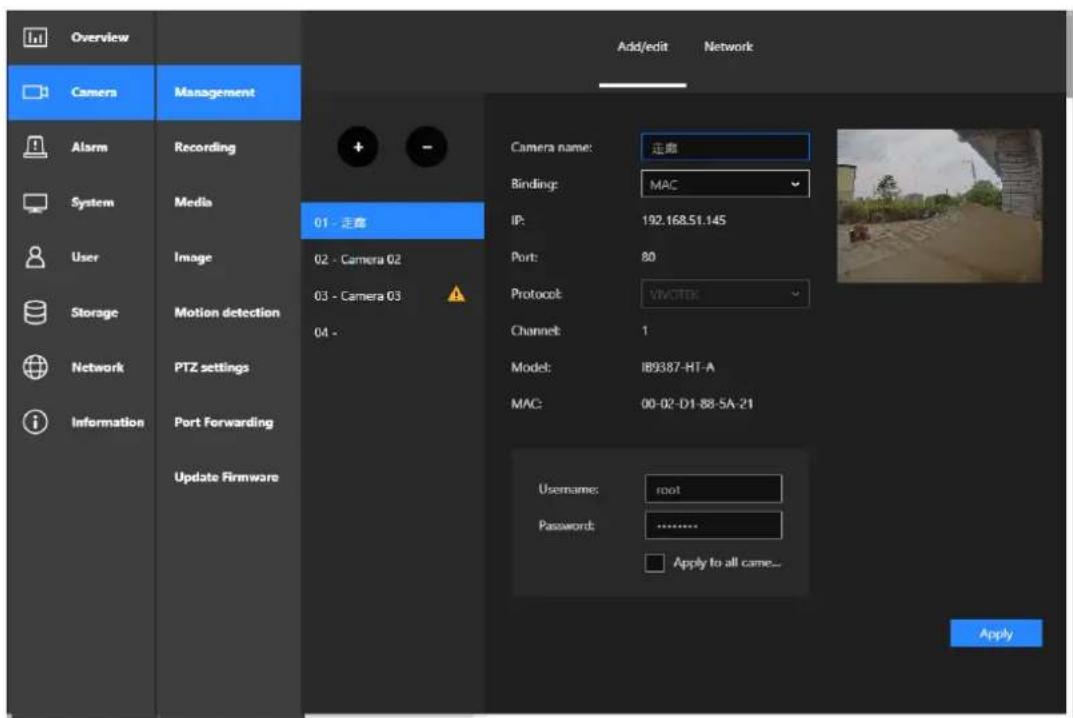Image resolution: width=1073 pixels, height=718 pixels.
Task: Open the Protocol VIVOTEK dropdown
Action: [x=725, y=294]
